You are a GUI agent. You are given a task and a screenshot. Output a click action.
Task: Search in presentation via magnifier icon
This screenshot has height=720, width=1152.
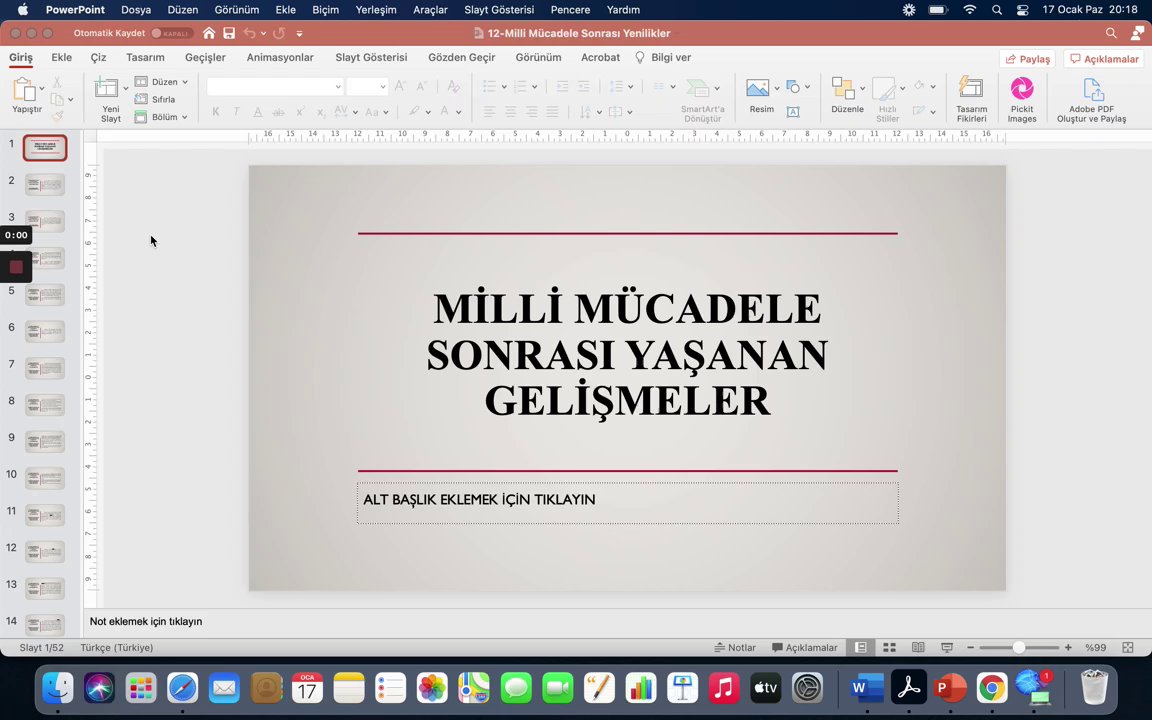pos(1111,33)
